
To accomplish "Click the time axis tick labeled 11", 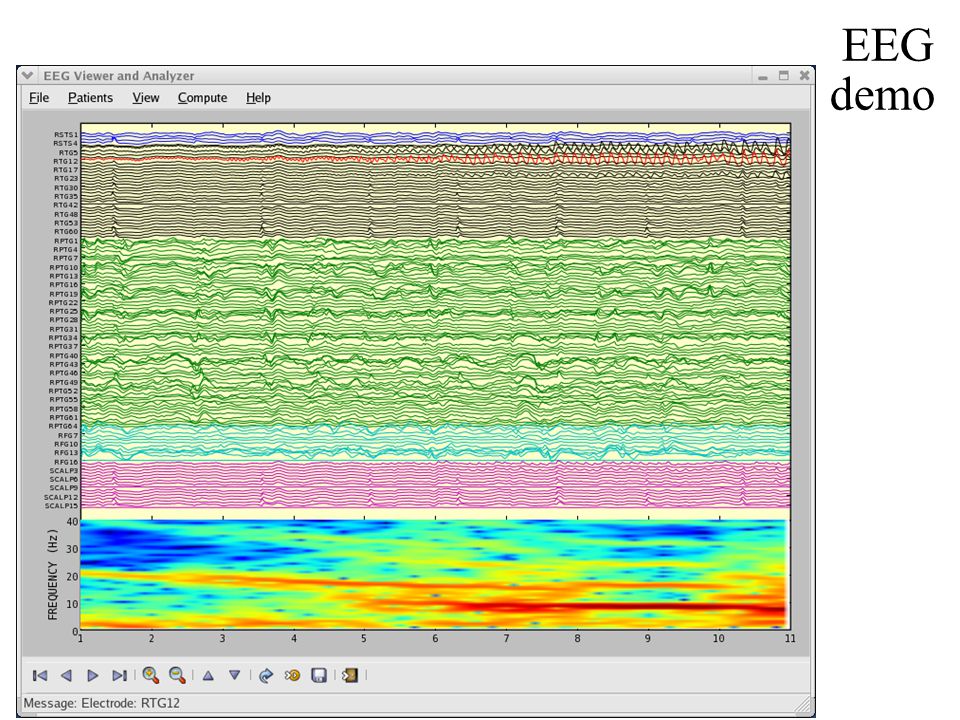I will tap(790, 639).
